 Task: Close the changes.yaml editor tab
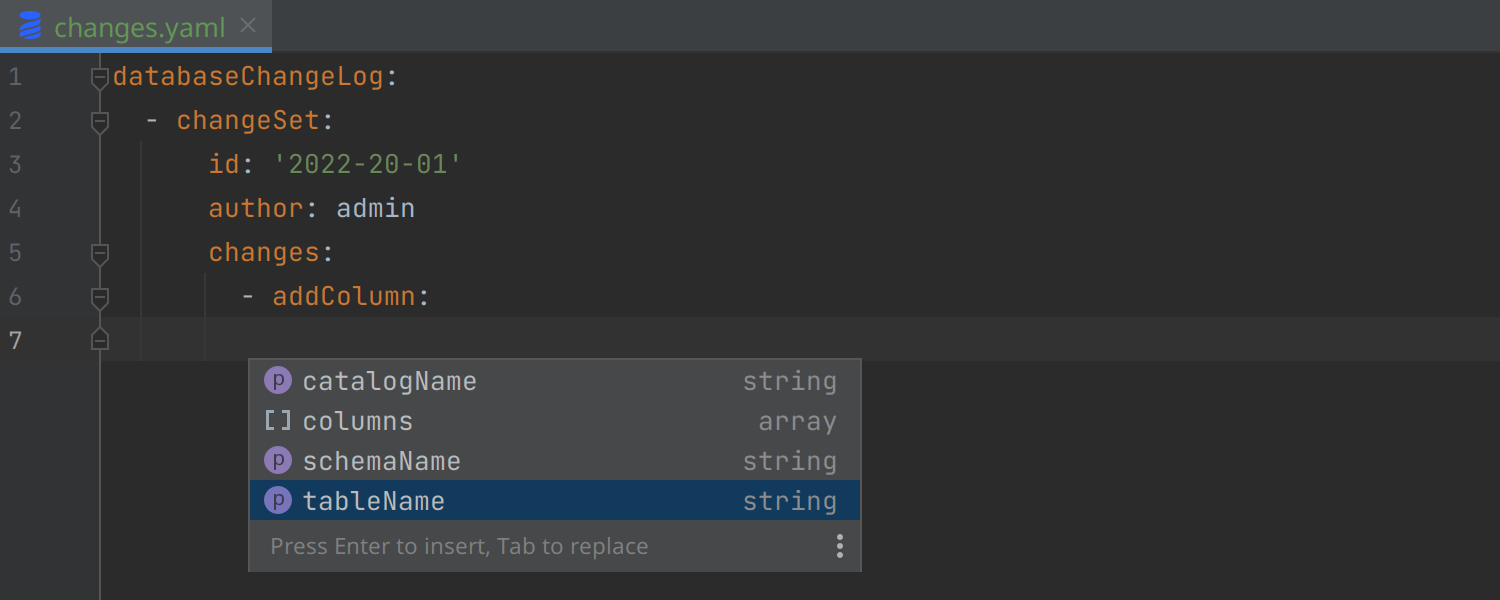point(249,26)
